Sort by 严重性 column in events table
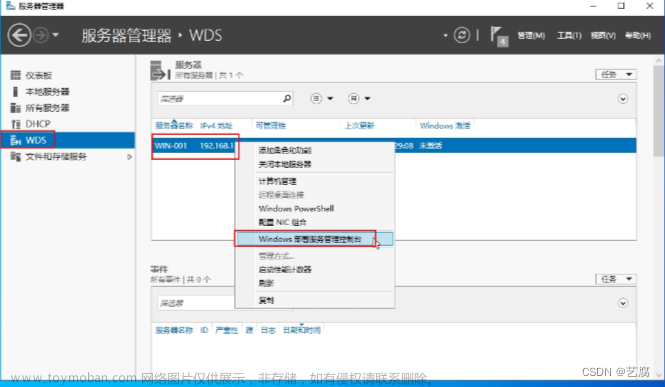The image size is (665, 387). (x=226, y=330)
